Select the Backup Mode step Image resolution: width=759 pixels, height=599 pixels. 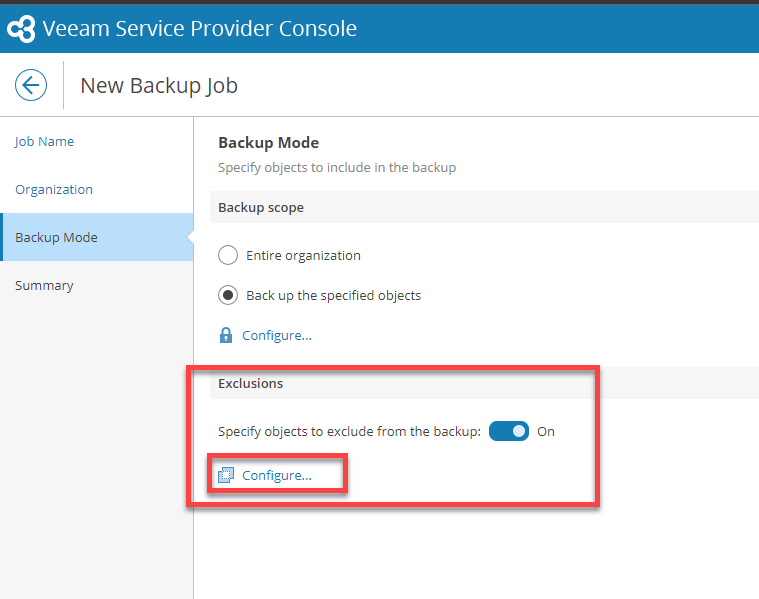click(x=56, y=238)
